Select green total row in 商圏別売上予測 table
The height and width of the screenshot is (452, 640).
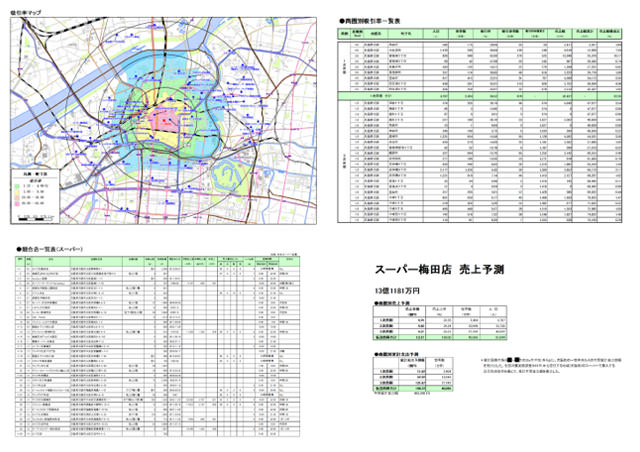pyautogui.click(x=440, y=337)
